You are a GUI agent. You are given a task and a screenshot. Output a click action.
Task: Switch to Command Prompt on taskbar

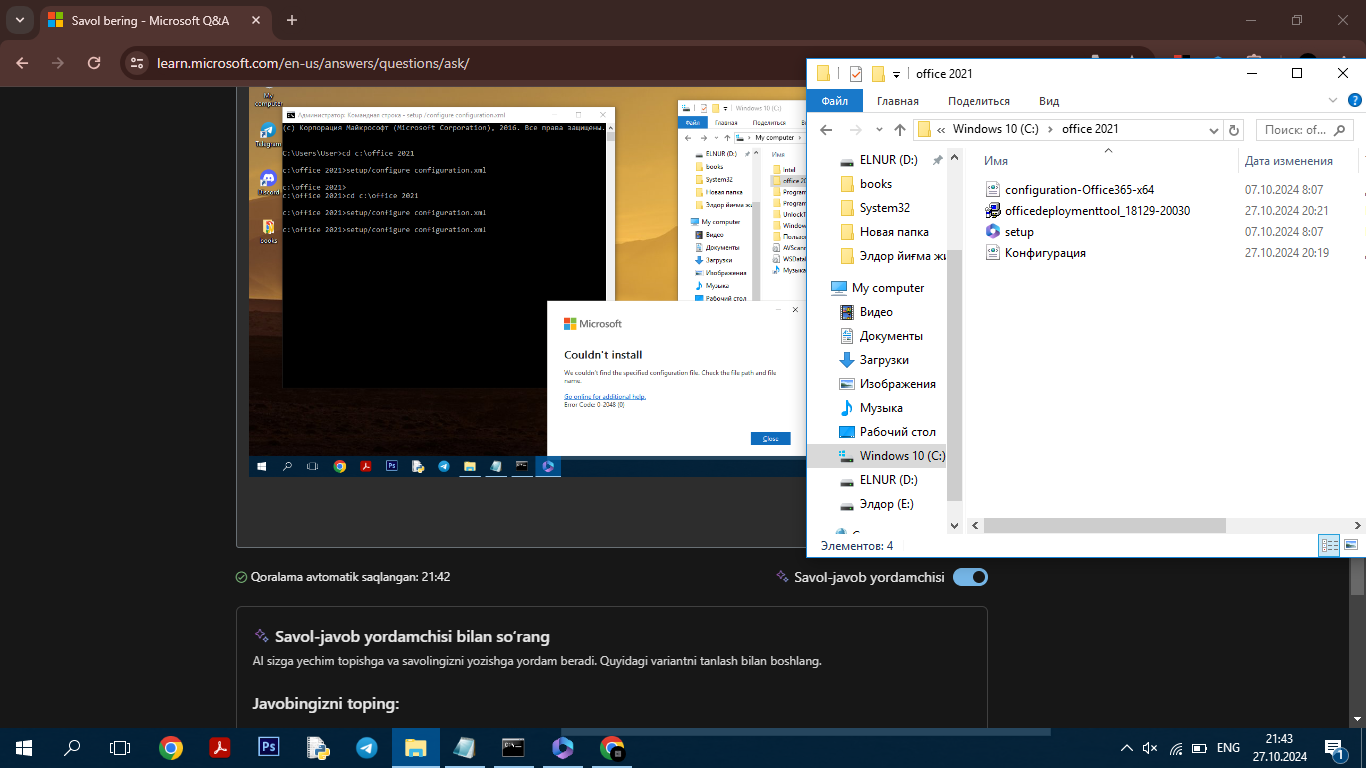(513, 747)
